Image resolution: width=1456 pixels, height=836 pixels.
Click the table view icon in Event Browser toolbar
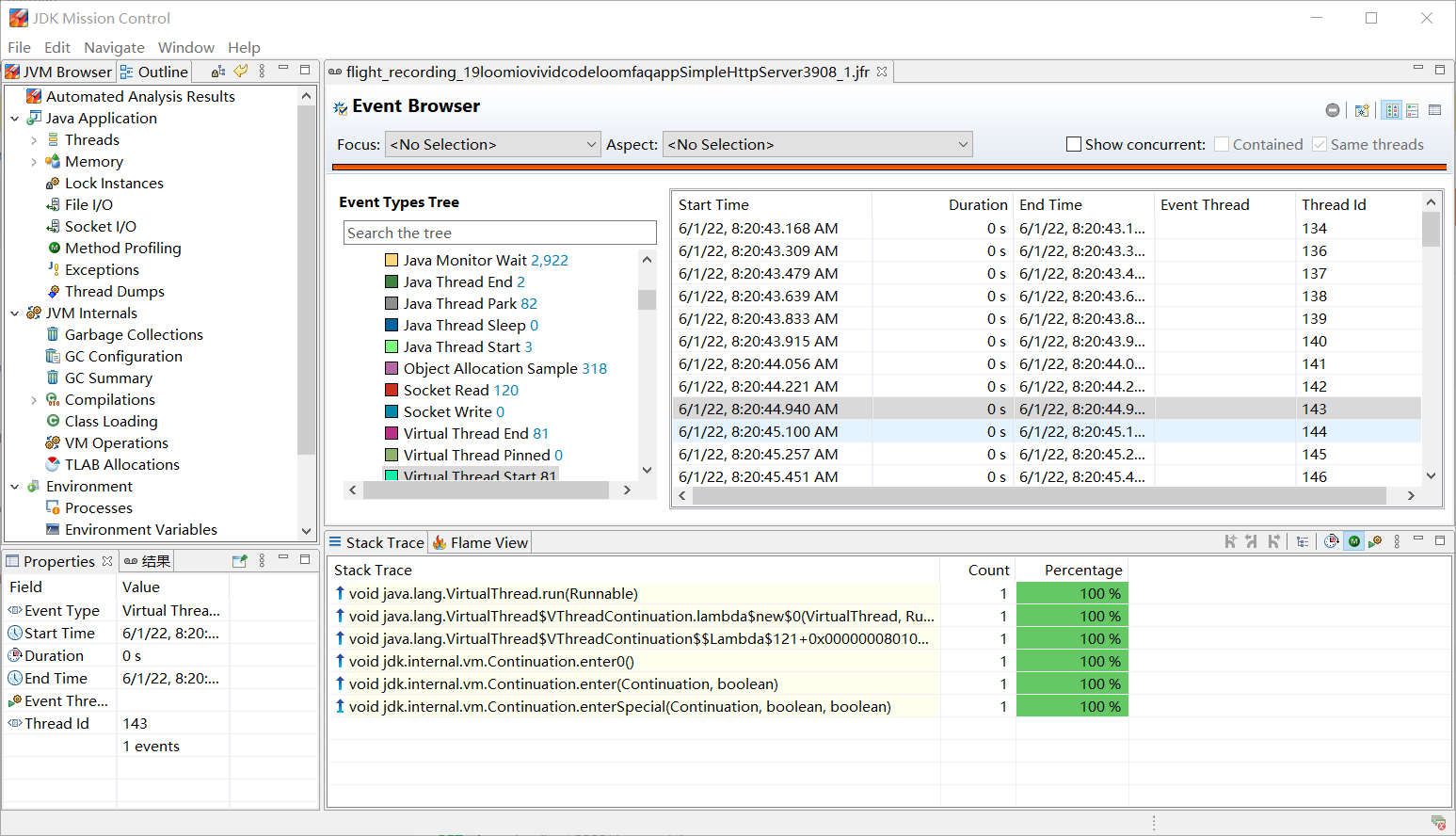1434,110
